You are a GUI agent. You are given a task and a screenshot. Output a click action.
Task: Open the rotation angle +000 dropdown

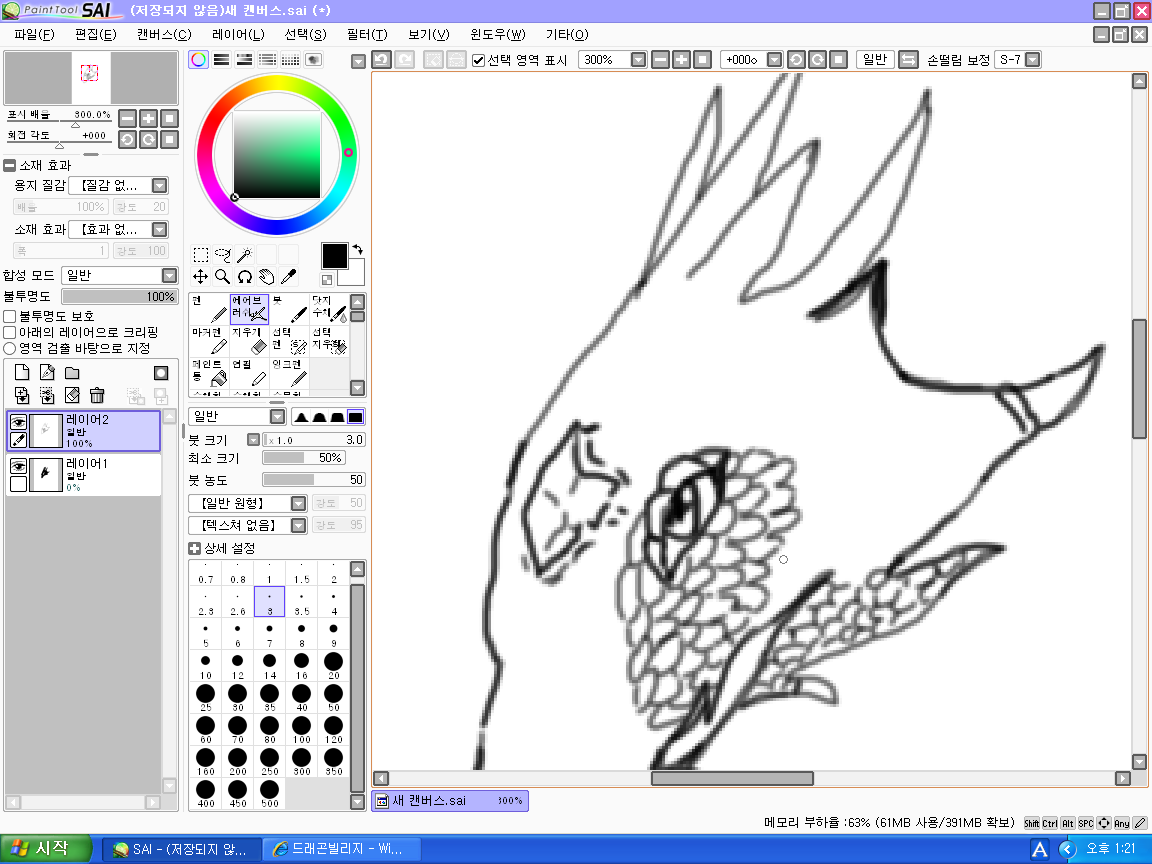pos(774,60)
